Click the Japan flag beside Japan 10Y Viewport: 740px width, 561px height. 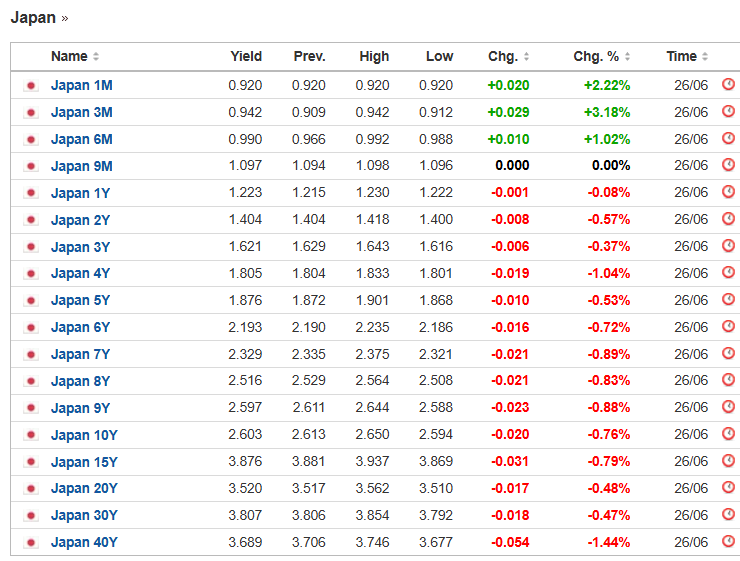pos(31,435)
